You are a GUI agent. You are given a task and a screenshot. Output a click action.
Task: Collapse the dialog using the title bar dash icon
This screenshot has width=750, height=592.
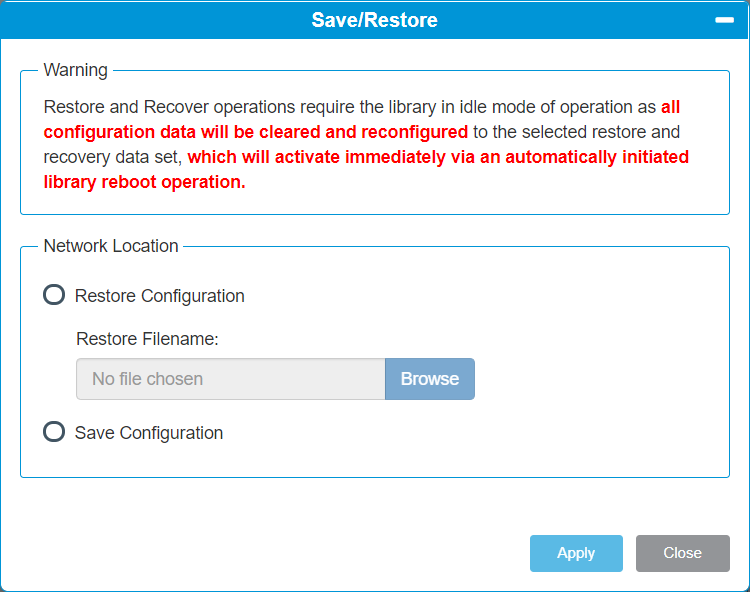pyautogui.click(x=724, y=20)
